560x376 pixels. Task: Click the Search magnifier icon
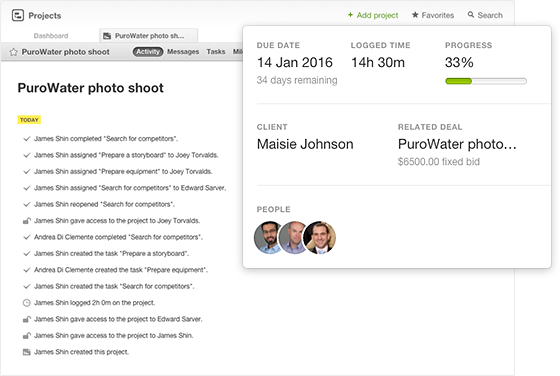click(x=471, y=15)
